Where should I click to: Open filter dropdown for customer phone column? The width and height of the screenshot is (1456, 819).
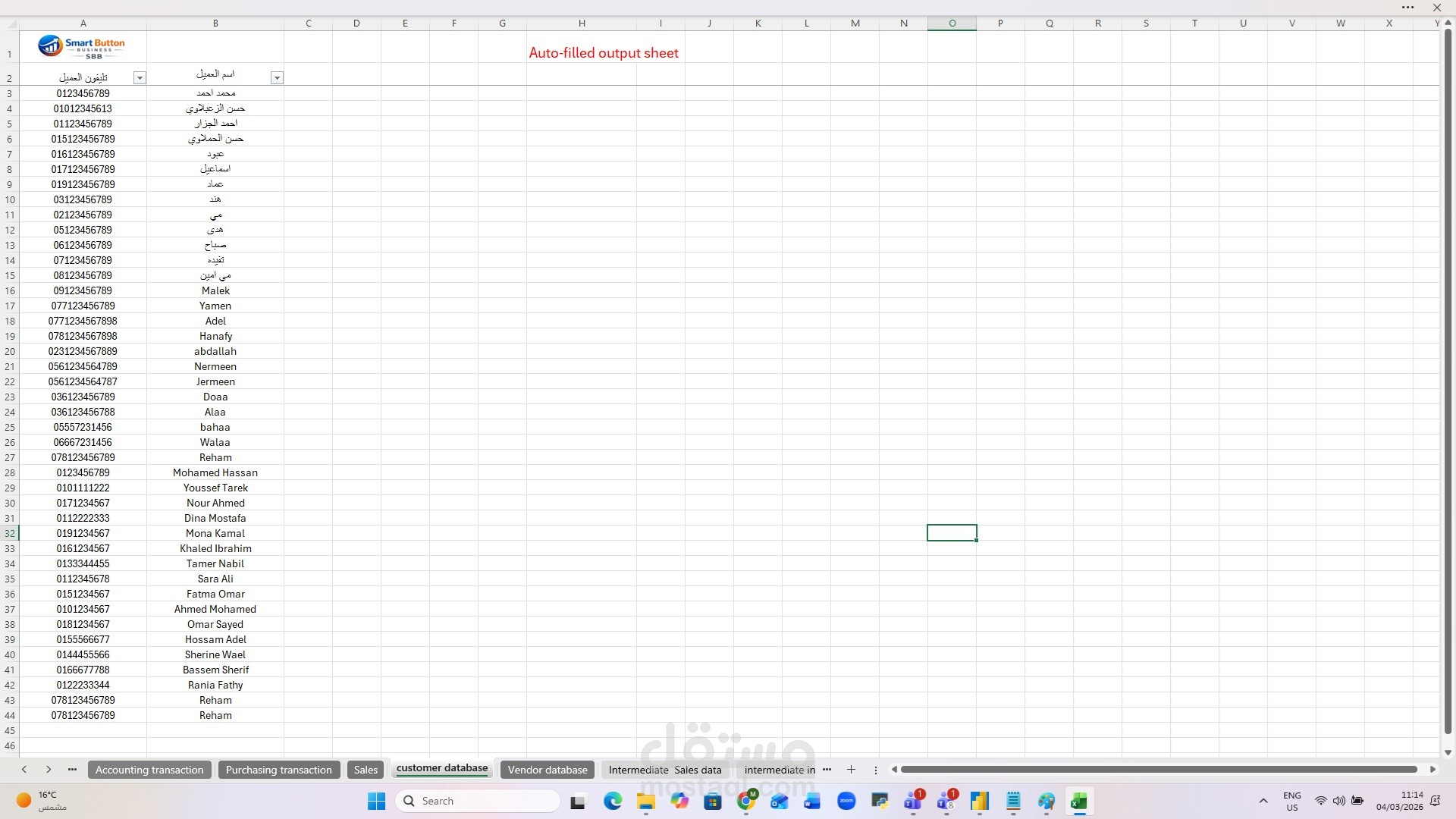(x=140, y=78)
